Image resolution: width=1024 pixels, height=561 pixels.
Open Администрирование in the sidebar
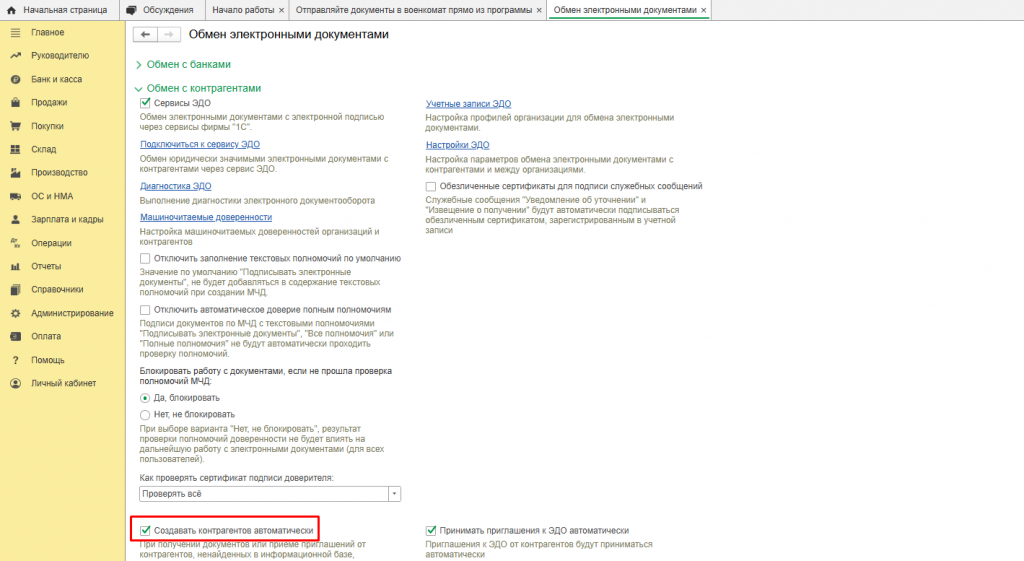click(x=72, y=313)
